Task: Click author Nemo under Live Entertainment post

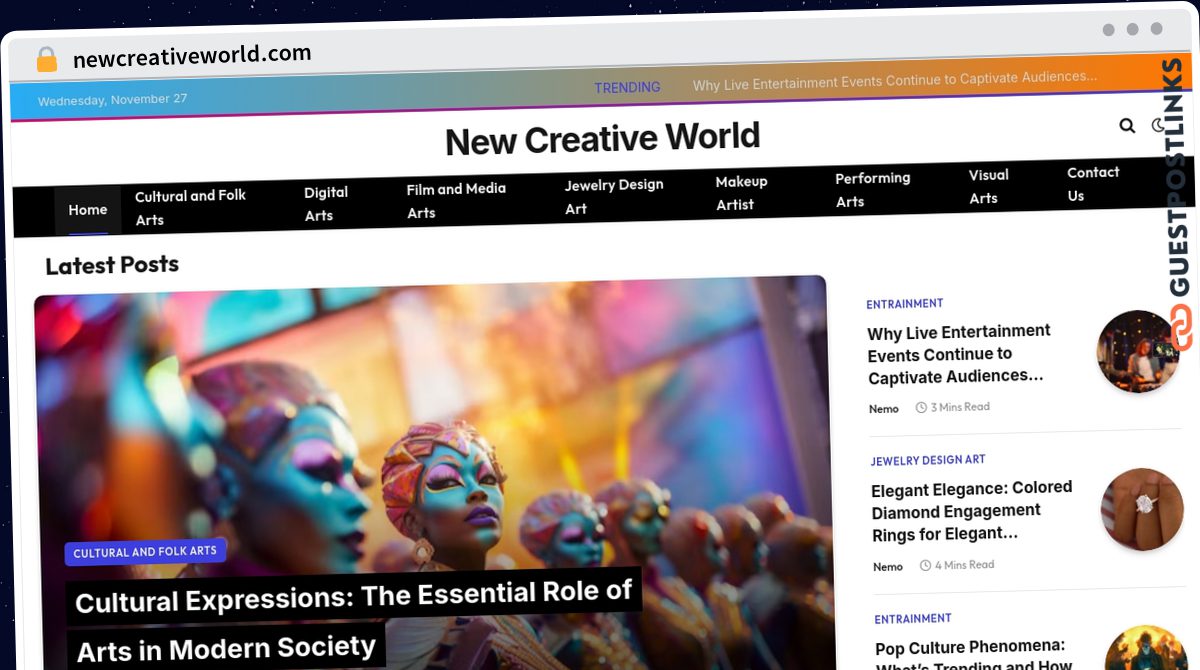Action: pyautogui.click(x=883, y=409)
